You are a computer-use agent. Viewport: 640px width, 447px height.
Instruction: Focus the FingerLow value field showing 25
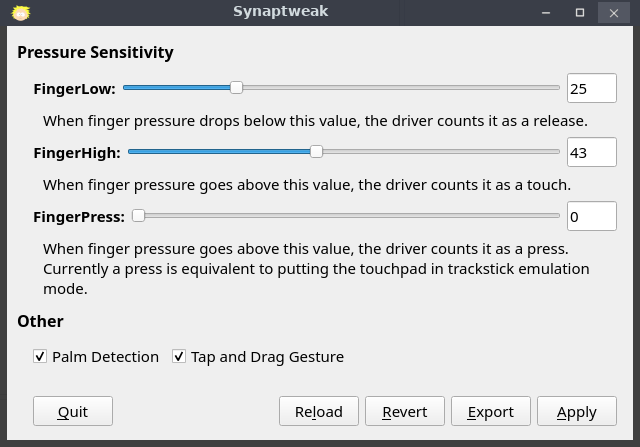(x=590, y=88)
